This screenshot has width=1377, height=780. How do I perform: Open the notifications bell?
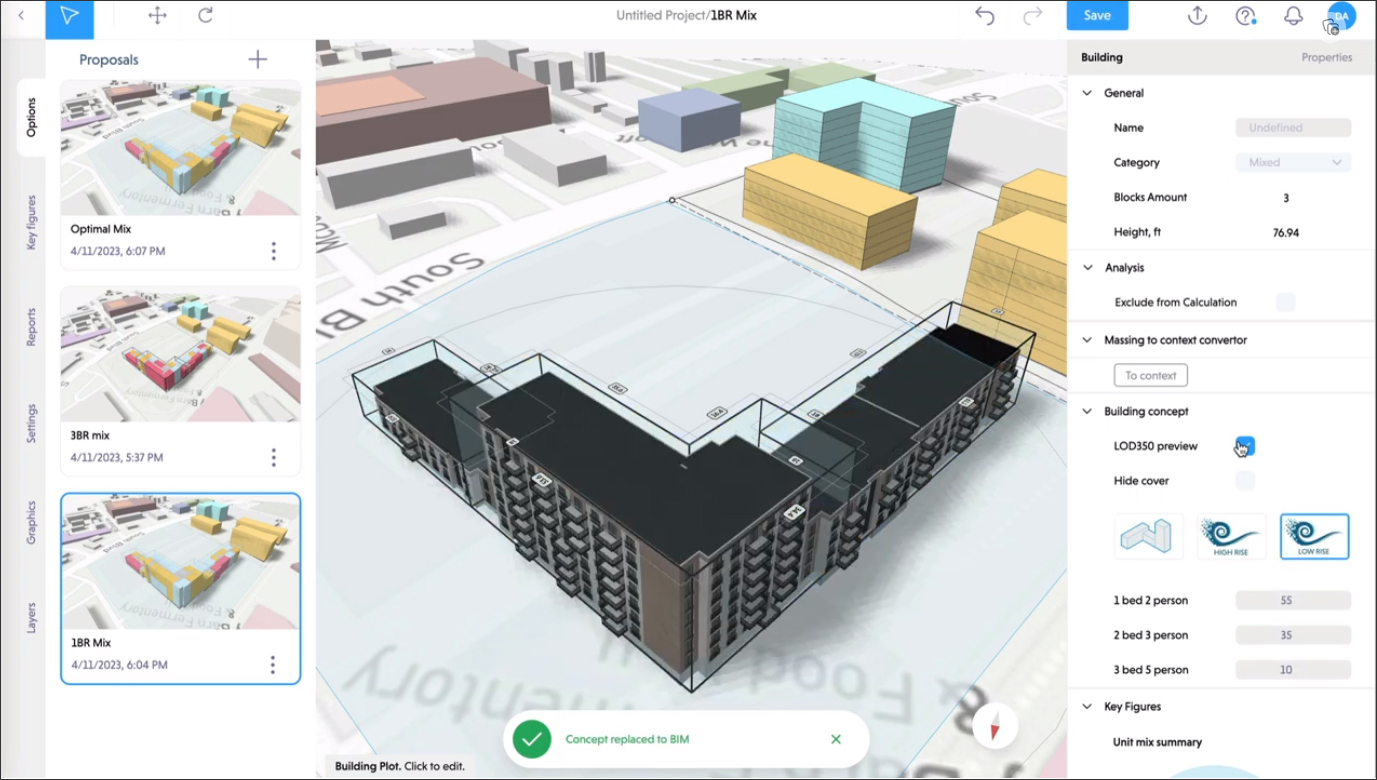[x=1293, y=16]
